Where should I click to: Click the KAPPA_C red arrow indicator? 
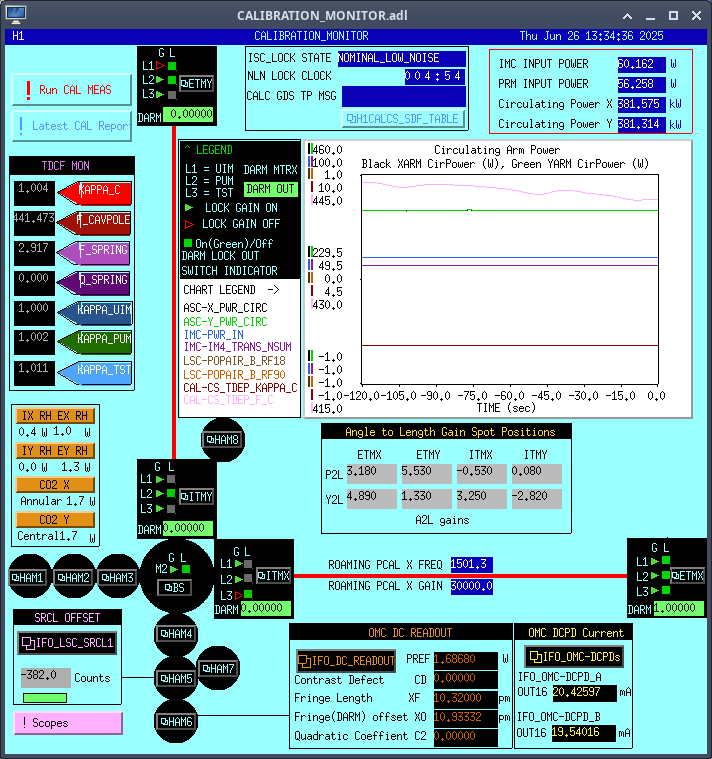pyautogui.click(x=95, y=192)
